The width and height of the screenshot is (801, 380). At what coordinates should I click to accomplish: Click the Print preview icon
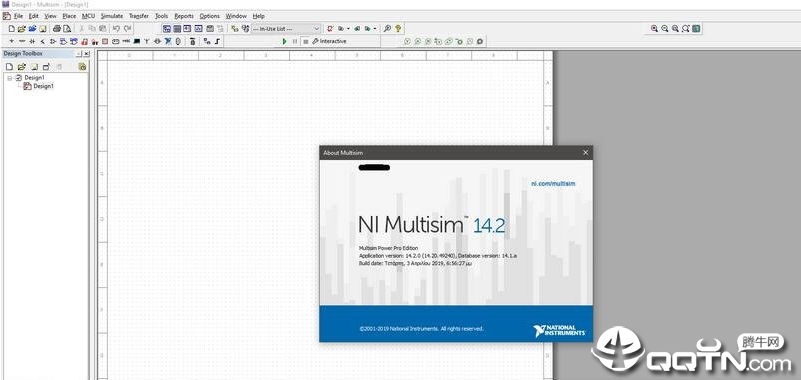pos(66,29)
